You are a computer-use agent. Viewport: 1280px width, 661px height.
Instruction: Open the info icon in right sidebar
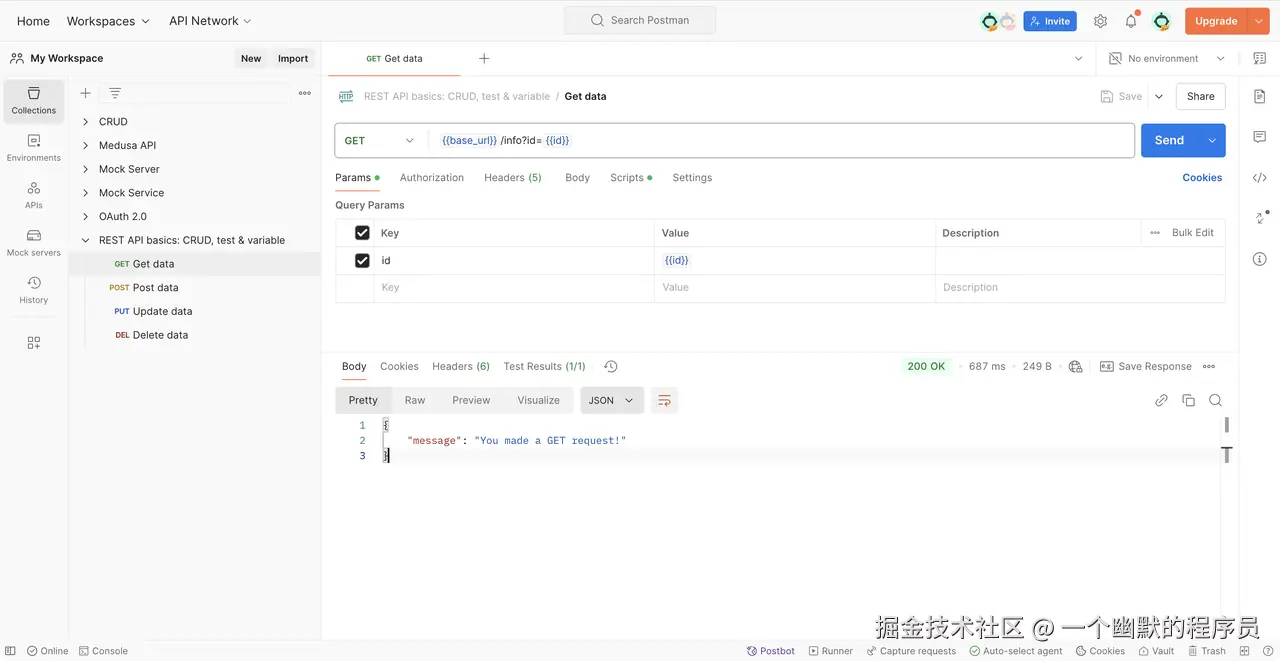(1260, 259)
